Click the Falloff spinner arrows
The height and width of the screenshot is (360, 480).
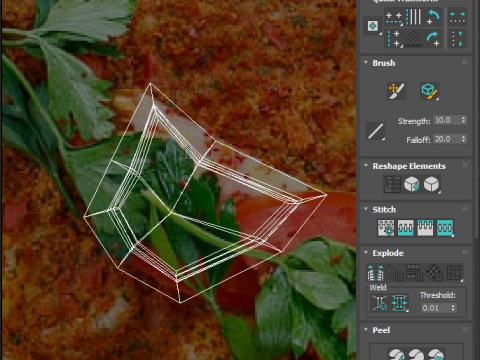[x=463, y=139]
